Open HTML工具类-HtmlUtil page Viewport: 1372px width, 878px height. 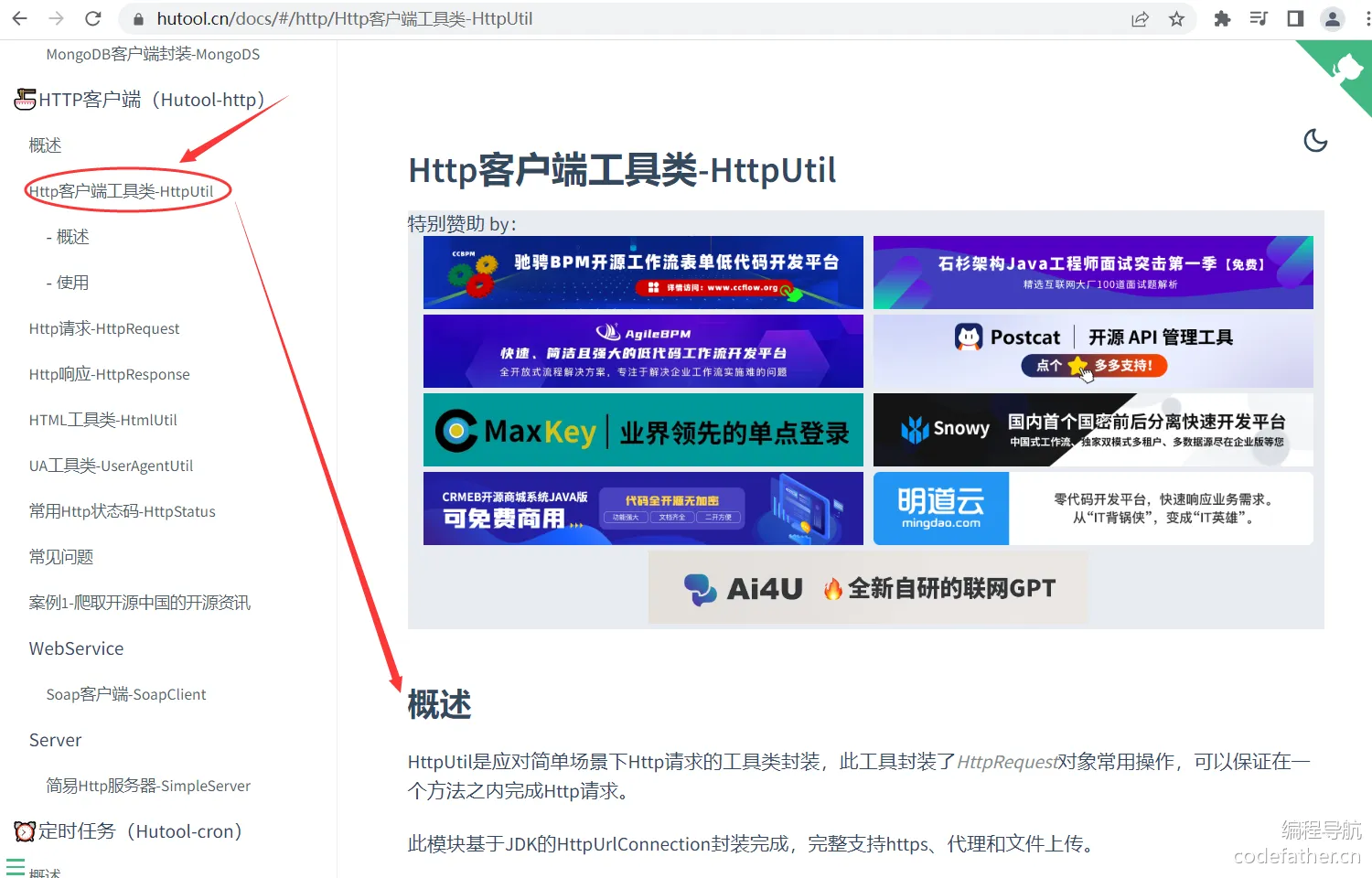pyautogui.click(x=103, y=420)
